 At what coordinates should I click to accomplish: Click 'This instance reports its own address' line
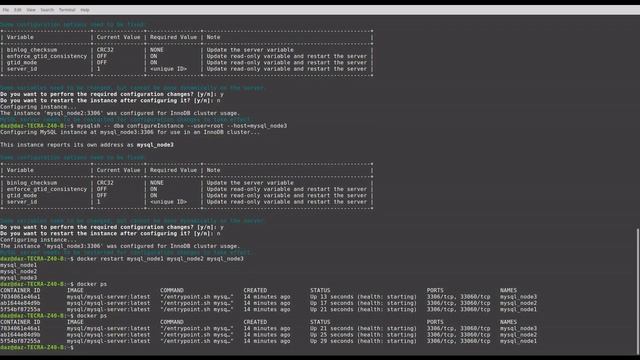tap(87, 145)
